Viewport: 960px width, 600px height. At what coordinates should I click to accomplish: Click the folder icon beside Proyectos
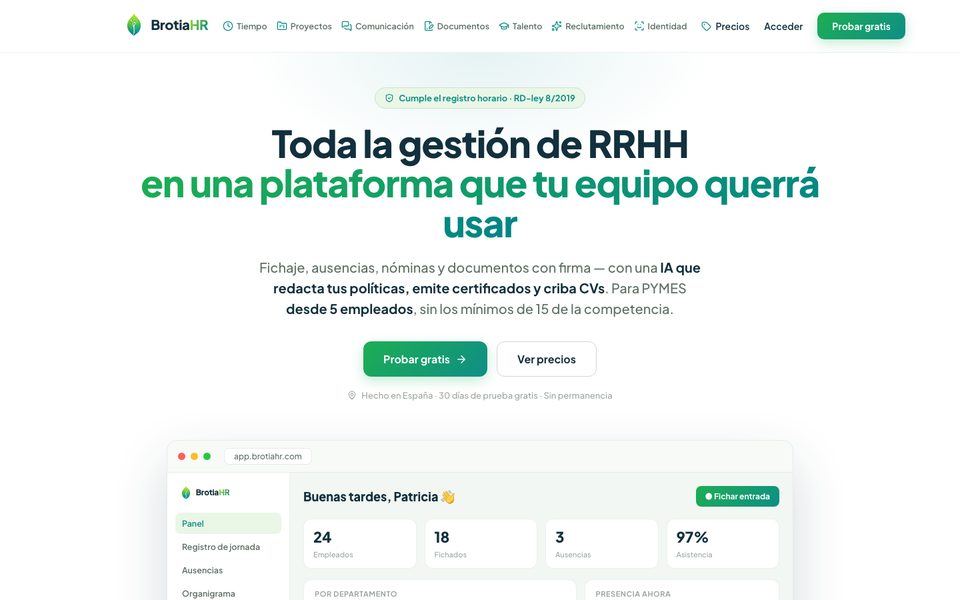pos(282,26)
